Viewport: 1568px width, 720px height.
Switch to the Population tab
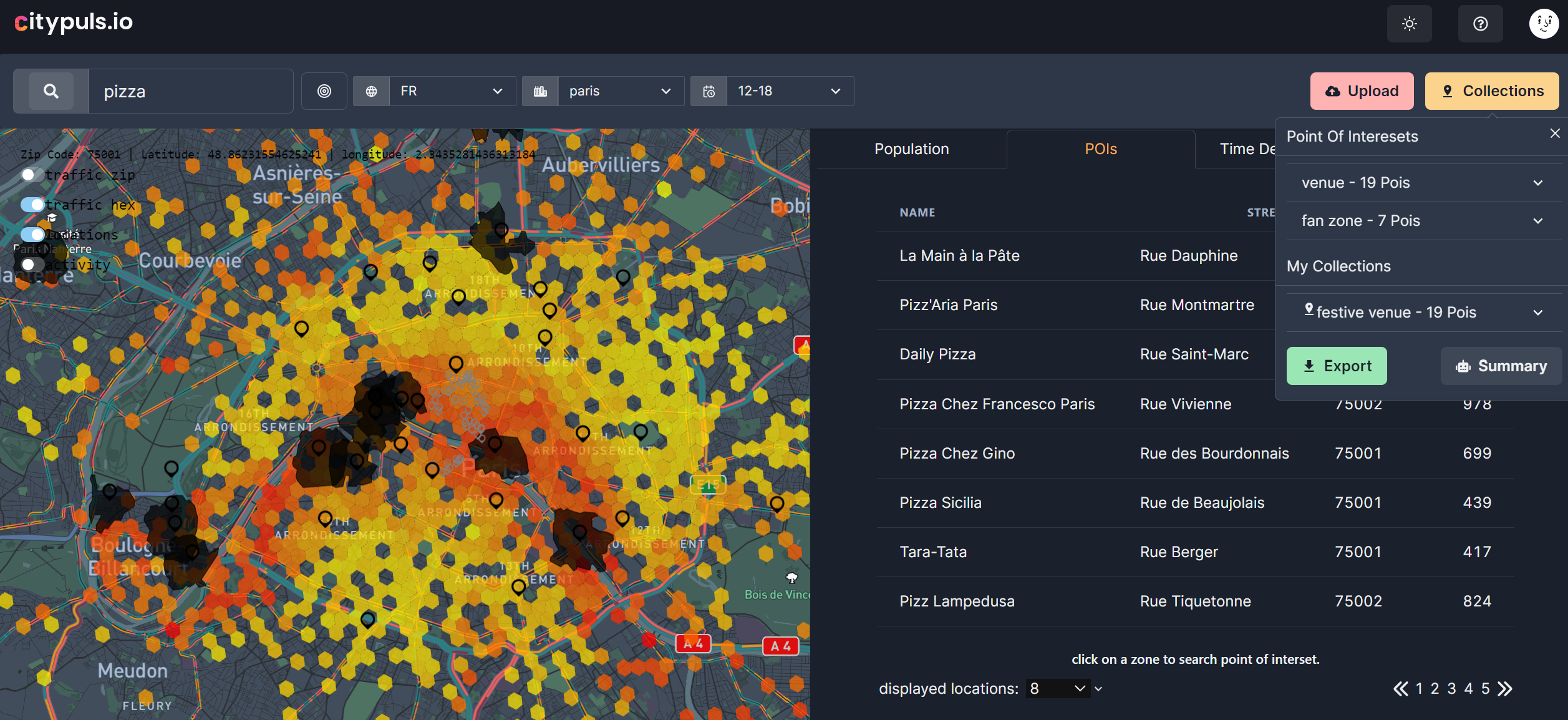(x=910, y=148)
